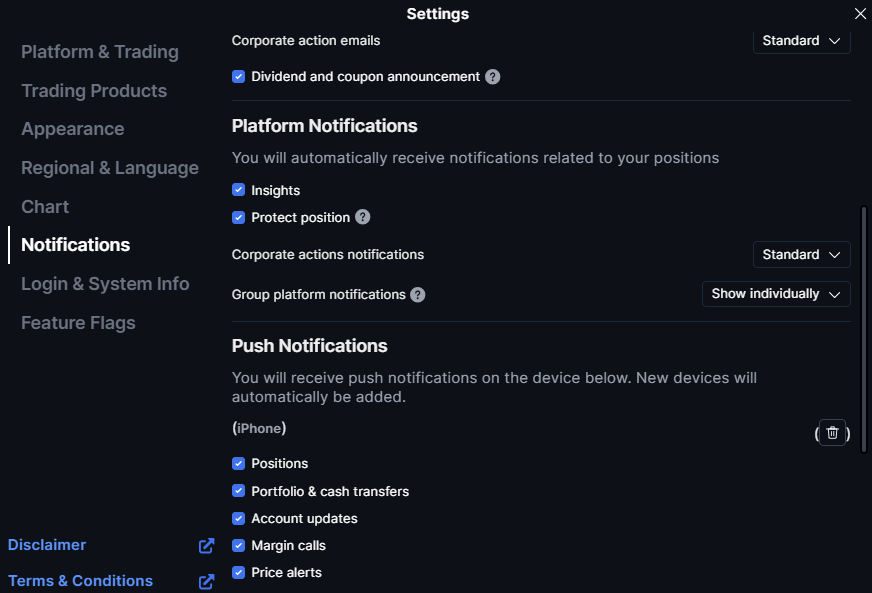This screenshot has width=872, height=593.
Task: Click help icon next to Protect position
Action: (363, 217)
